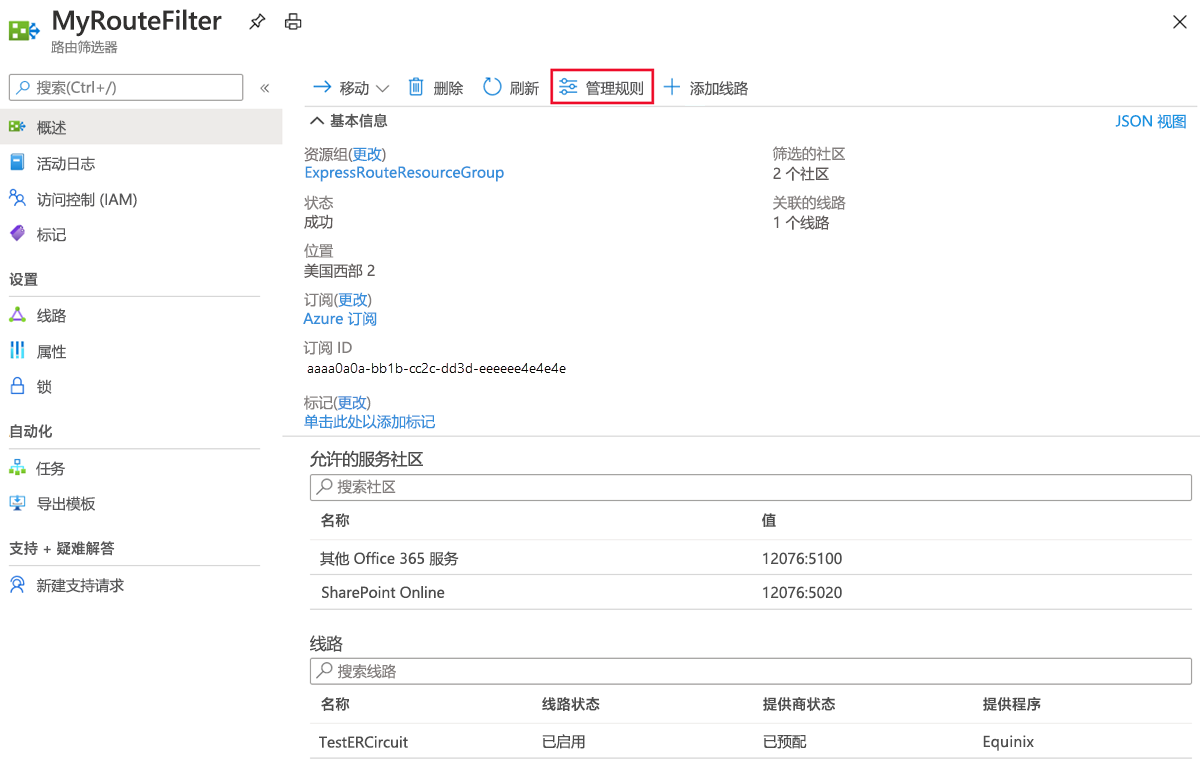Open 管理规则 from the toolbar
Screen dimensions: 1200x763
tap(601, 87)
